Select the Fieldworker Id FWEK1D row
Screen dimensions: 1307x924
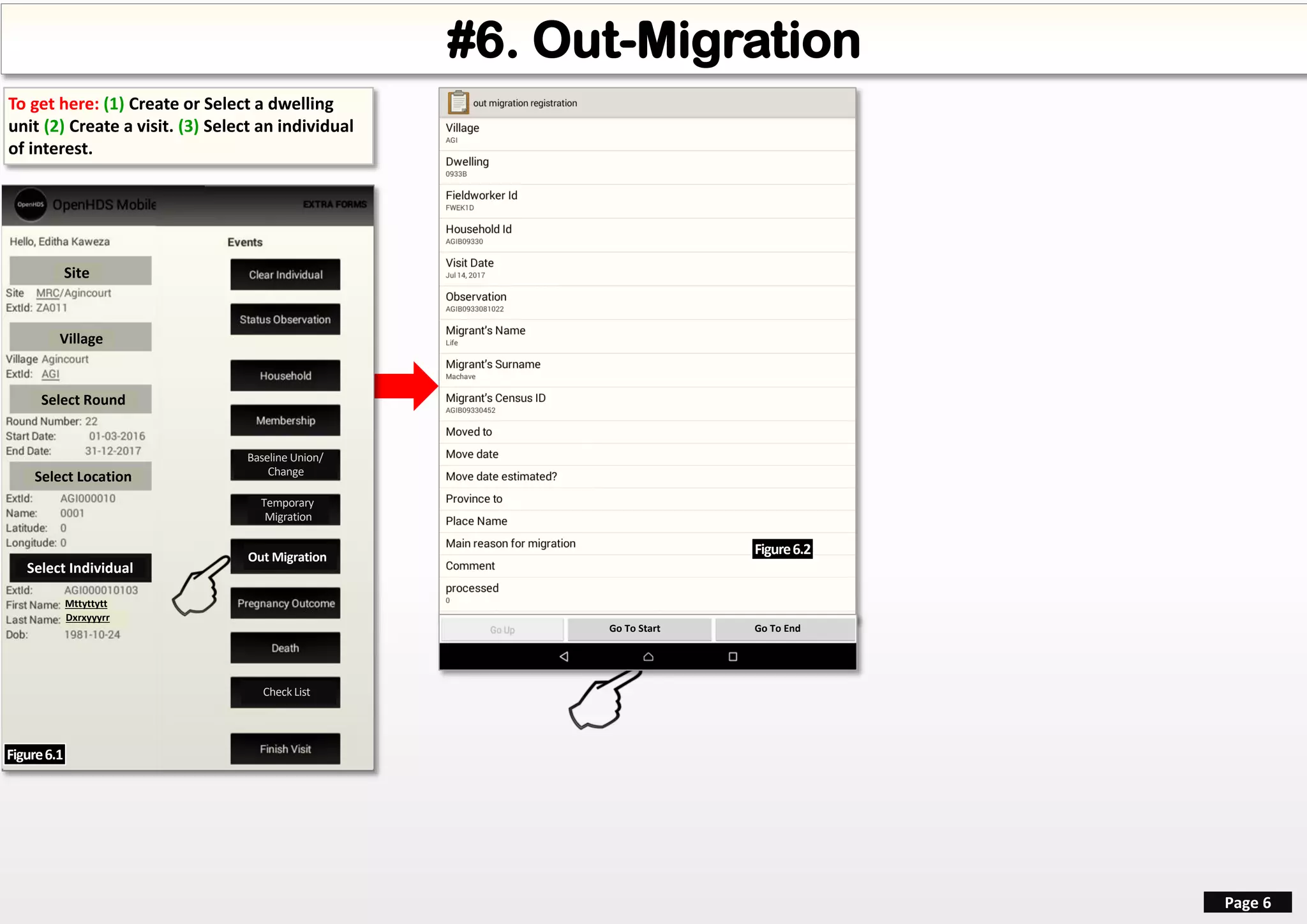tap(647, 201)
